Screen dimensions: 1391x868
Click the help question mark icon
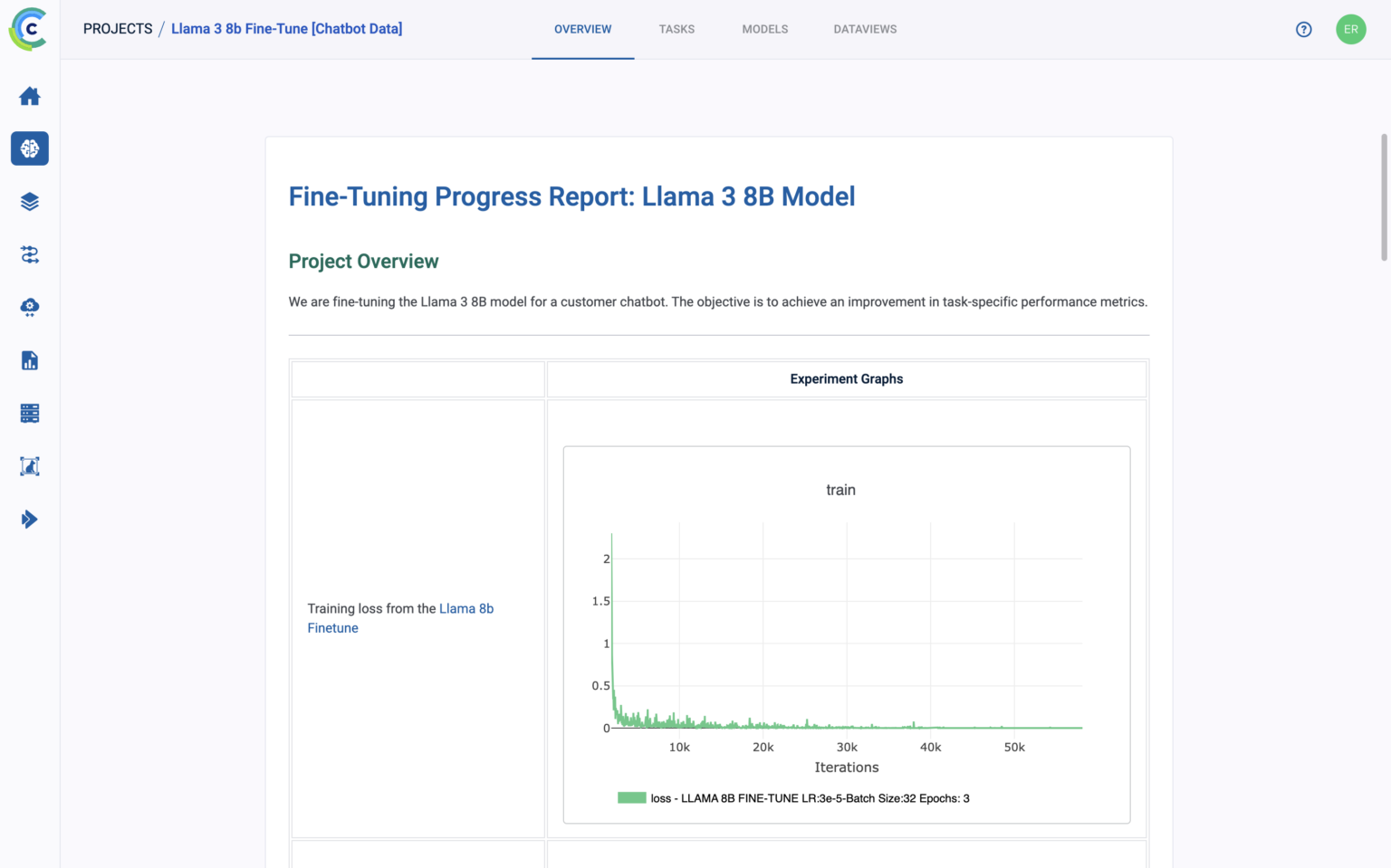pyautogui.click(x=1303, y=29)
